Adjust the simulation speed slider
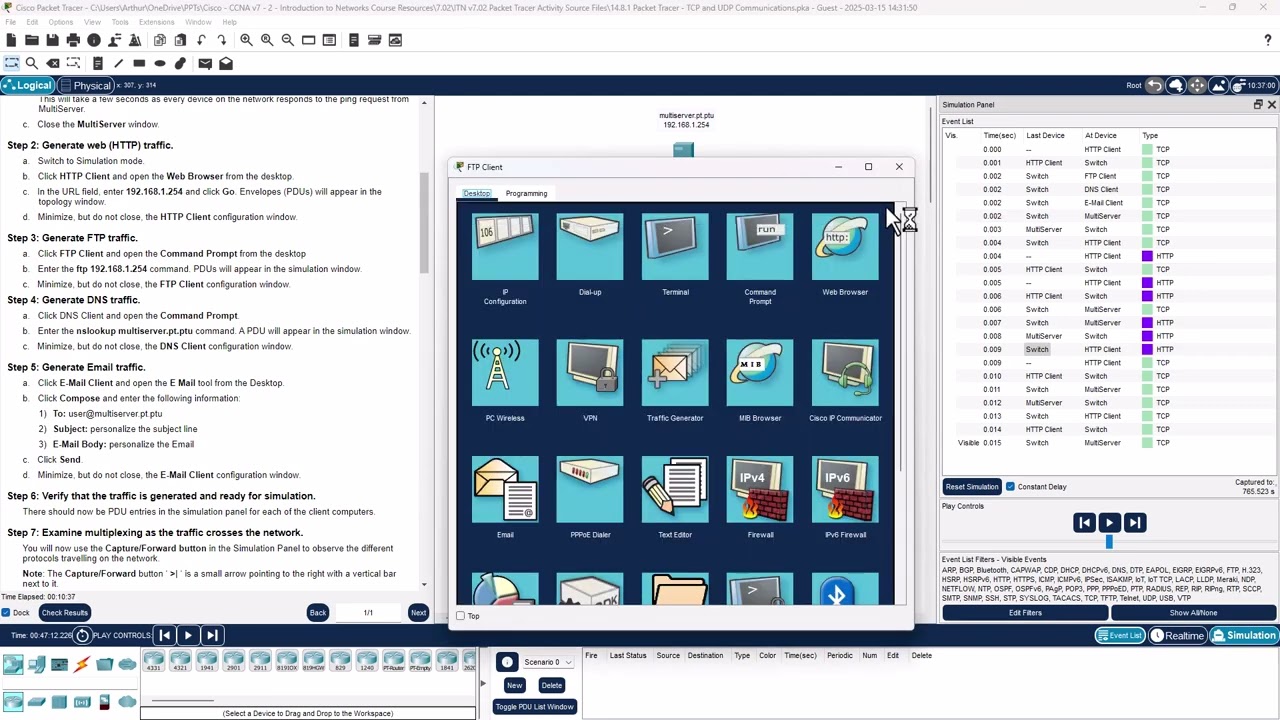Screen dimensions: 1280x720 [1108, 542]
